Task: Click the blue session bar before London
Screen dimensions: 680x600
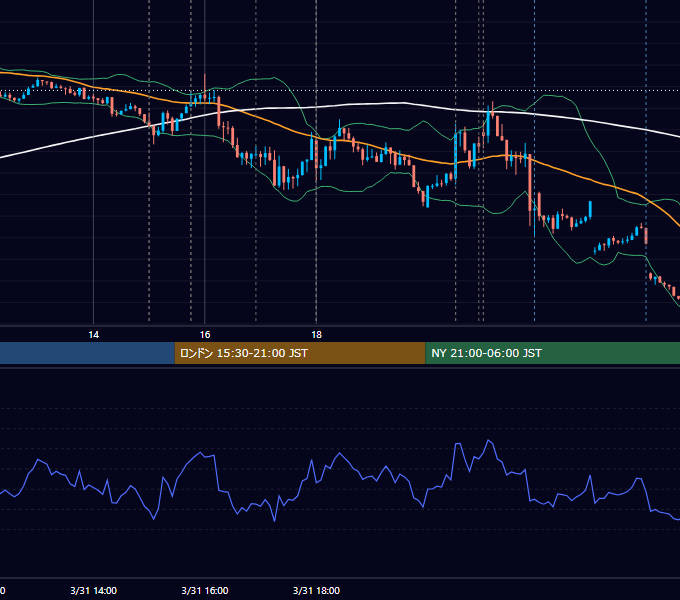Action: pos(87,353)
